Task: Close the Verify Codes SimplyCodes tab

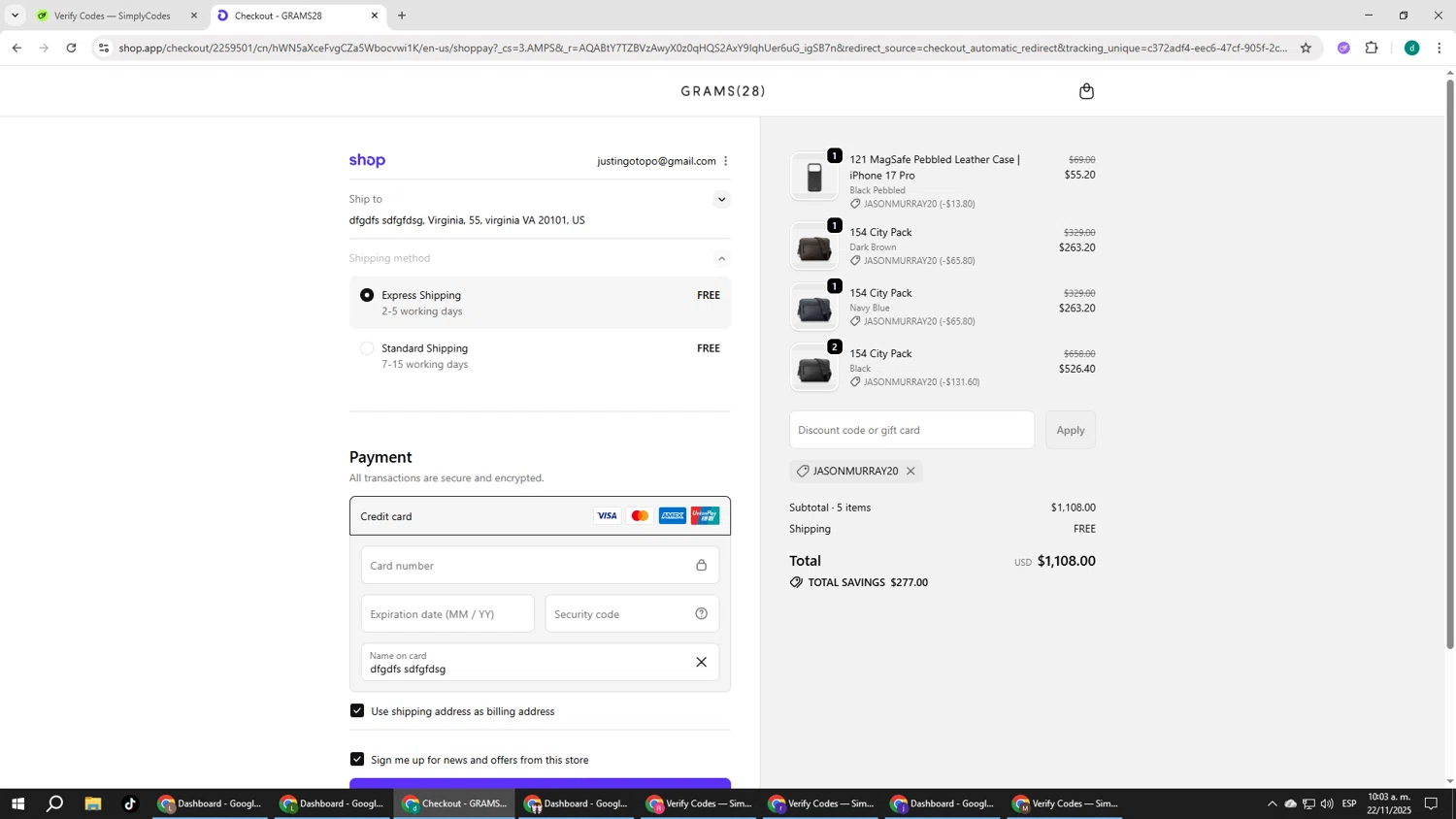Action: [193, 16]
